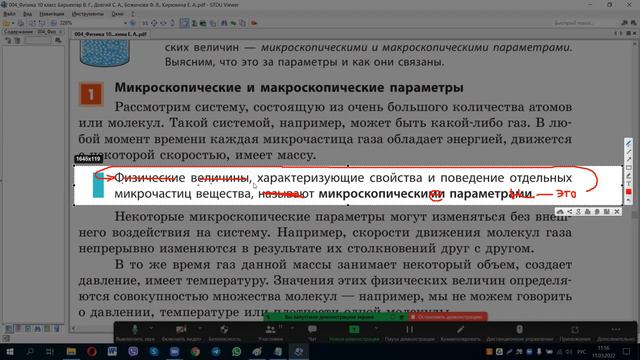
Task: Search similar images on Google
Action: 578,211
